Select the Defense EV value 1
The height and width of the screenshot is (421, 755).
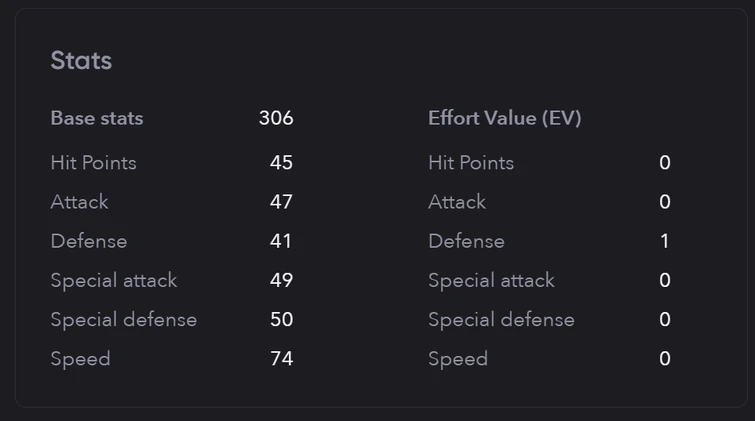click(665, 241)
